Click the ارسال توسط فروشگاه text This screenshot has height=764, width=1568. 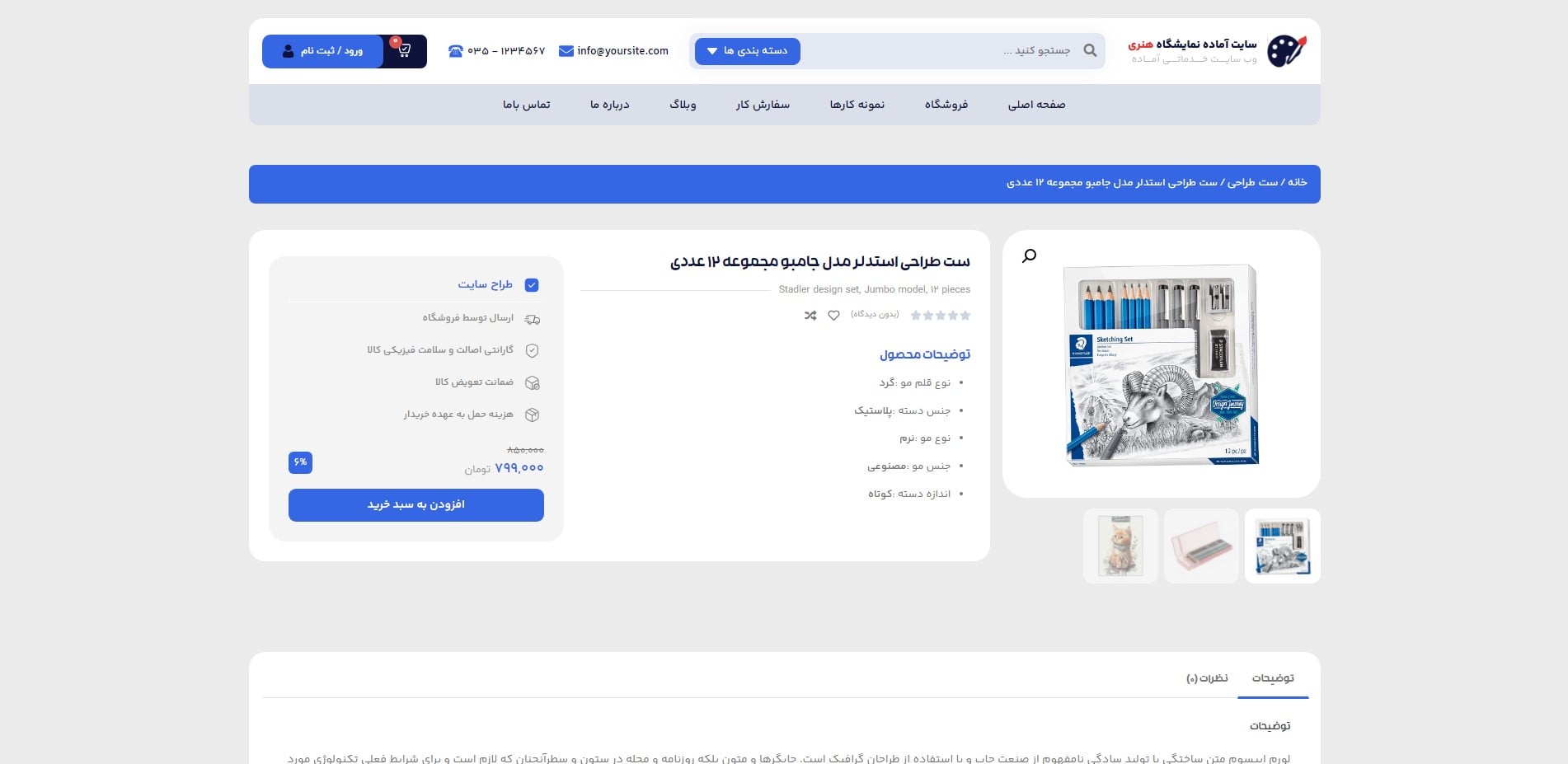[467, 318]
